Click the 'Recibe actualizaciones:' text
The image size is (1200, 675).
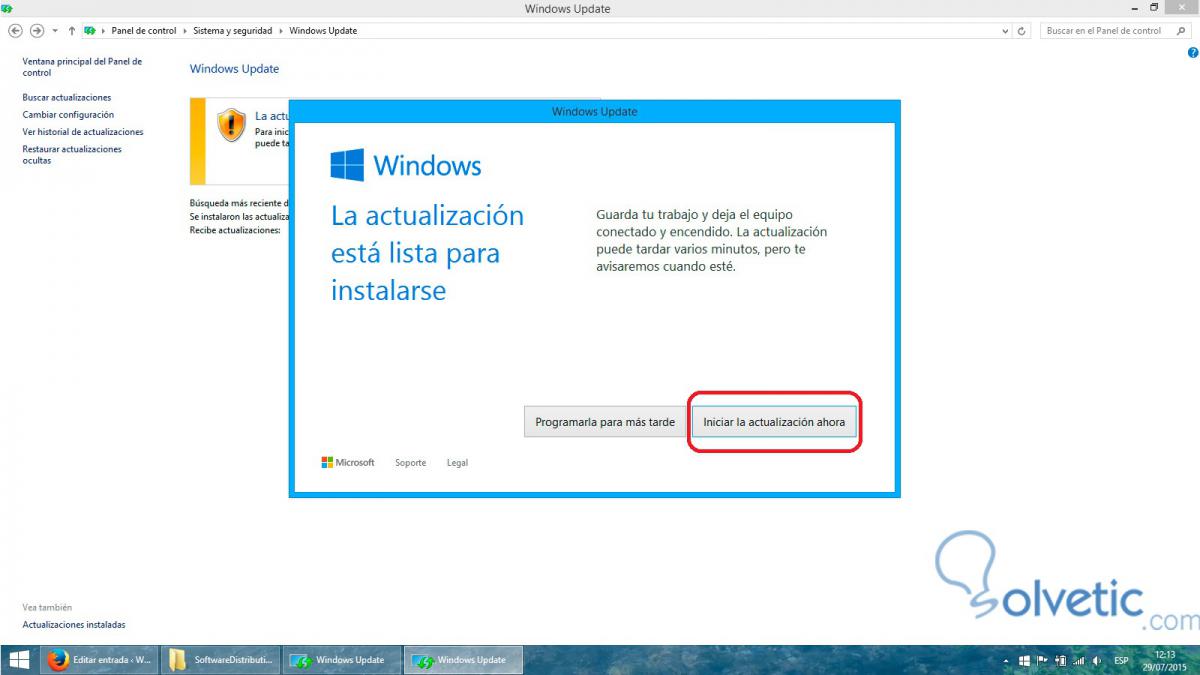coord(235,230)
